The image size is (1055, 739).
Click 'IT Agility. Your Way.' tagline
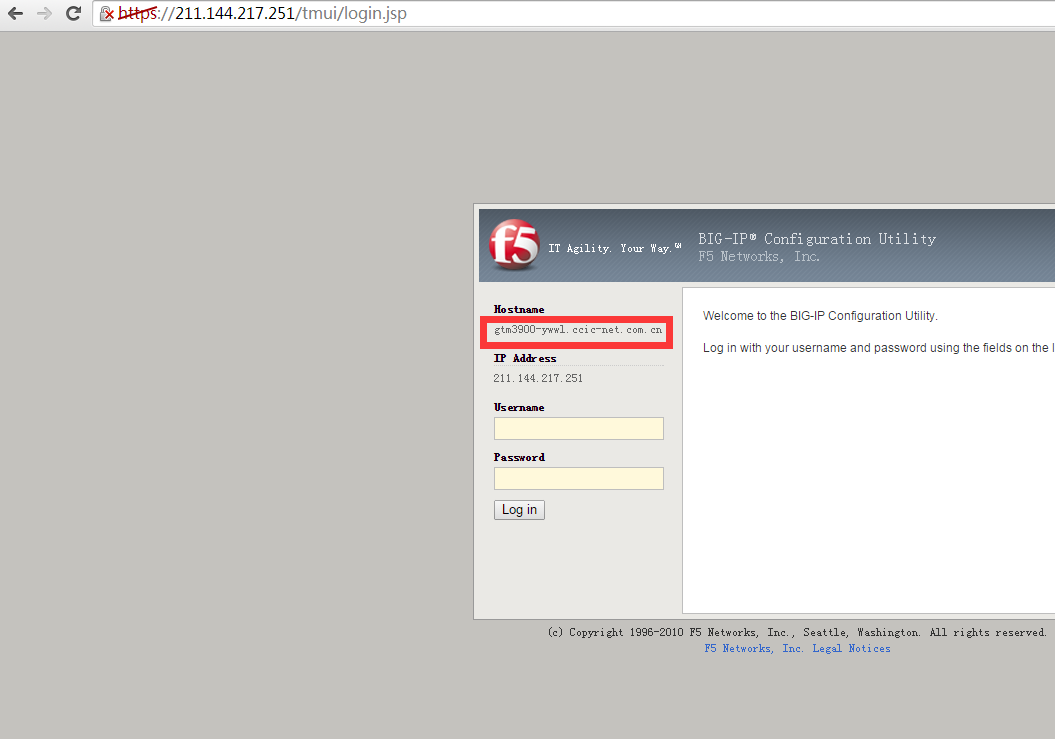click(x=615, y=248)
